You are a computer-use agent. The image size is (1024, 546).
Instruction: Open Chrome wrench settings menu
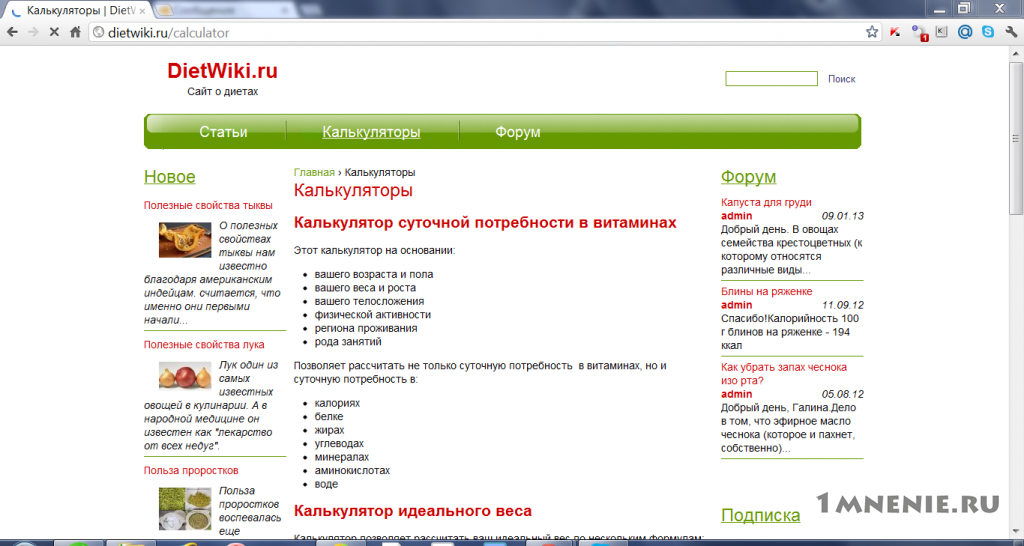point(1011,31)
